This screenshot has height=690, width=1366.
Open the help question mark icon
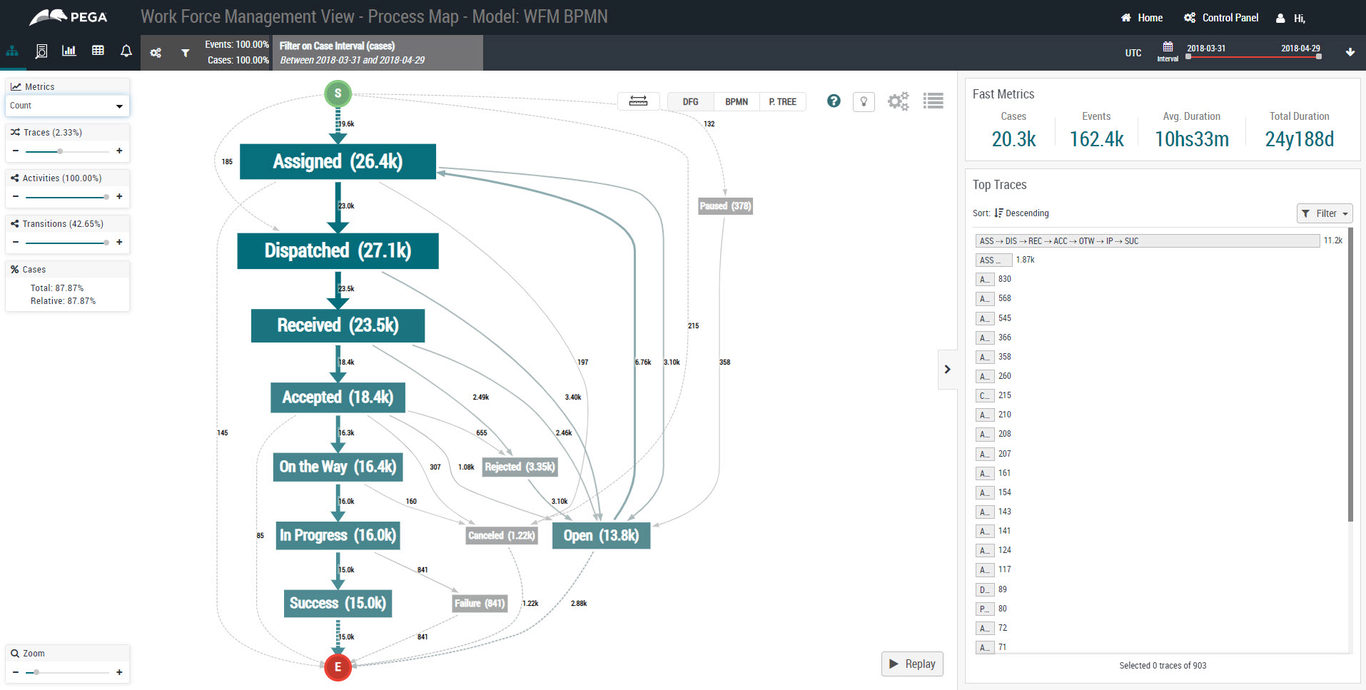833,101
